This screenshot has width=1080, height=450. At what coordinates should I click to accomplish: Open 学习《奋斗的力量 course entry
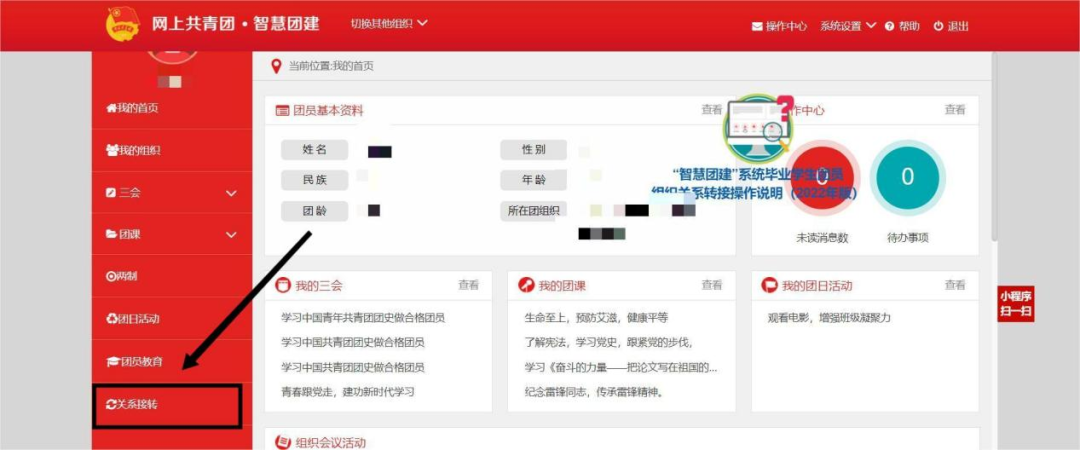point(621,367)
